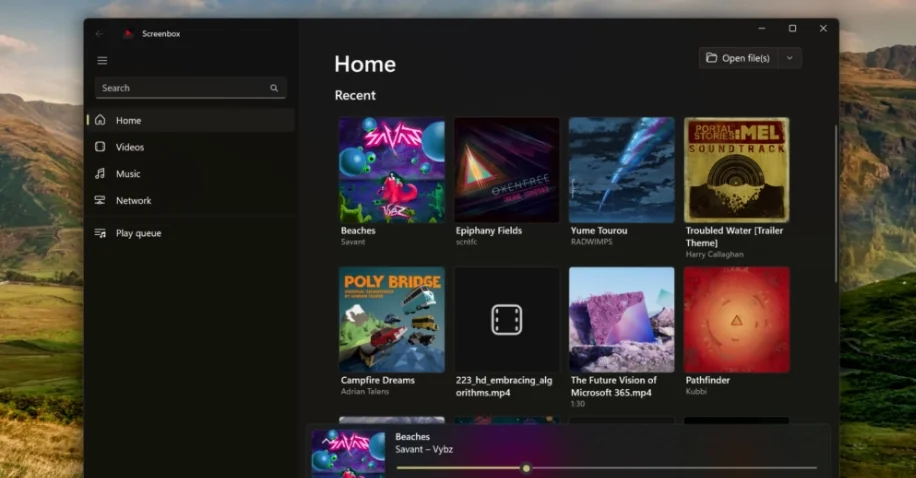
Task: Play the Yume Tourou thumbnail
Action: point(622,170)
